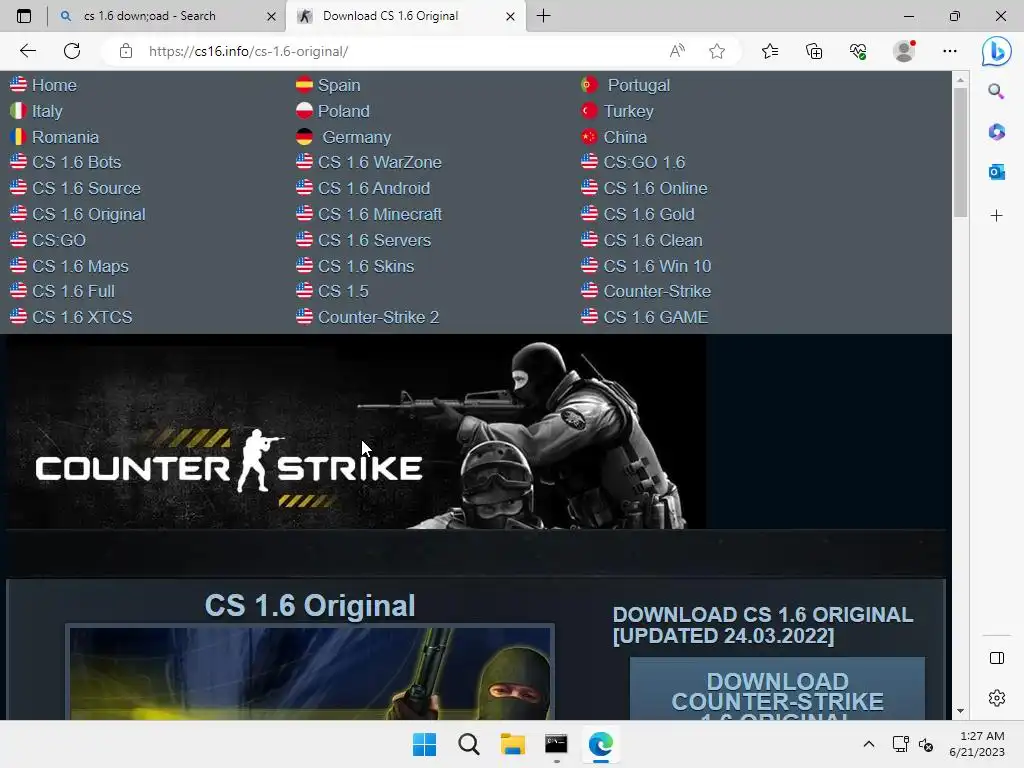
Task: Open CS 1.6 Win 10 link
Action: 657,266
